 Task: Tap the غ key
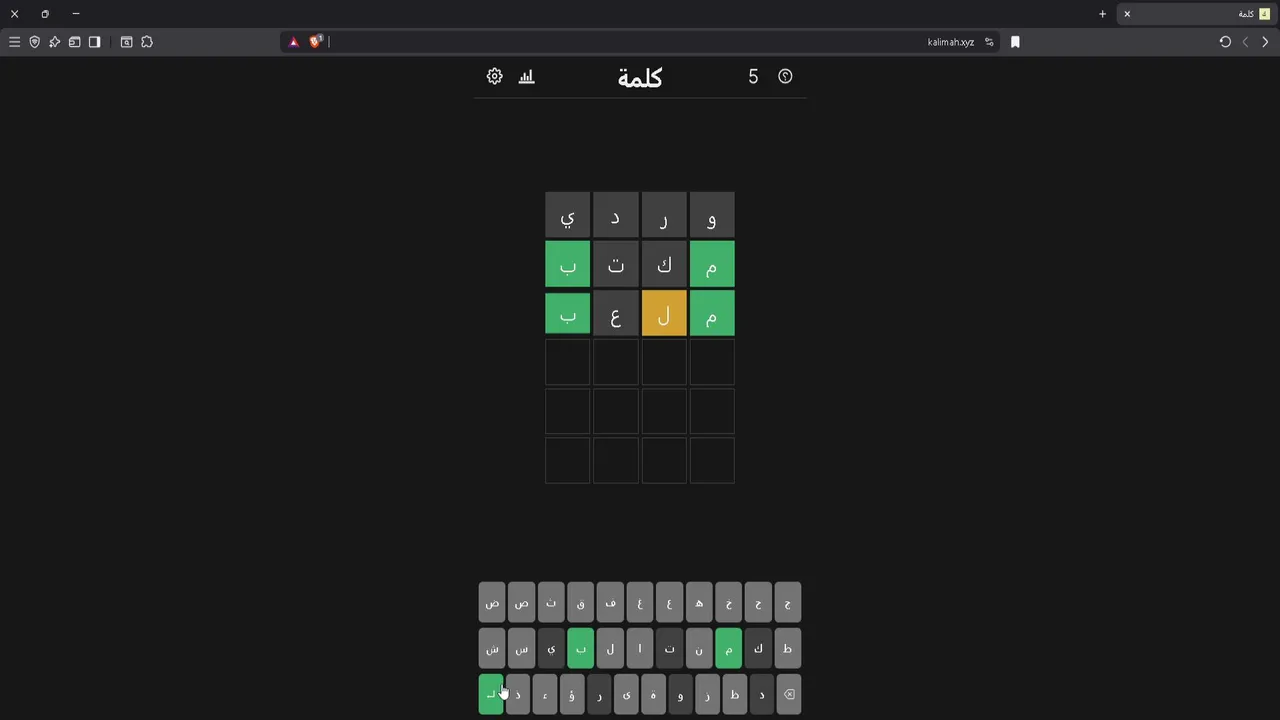pos(640,602)
